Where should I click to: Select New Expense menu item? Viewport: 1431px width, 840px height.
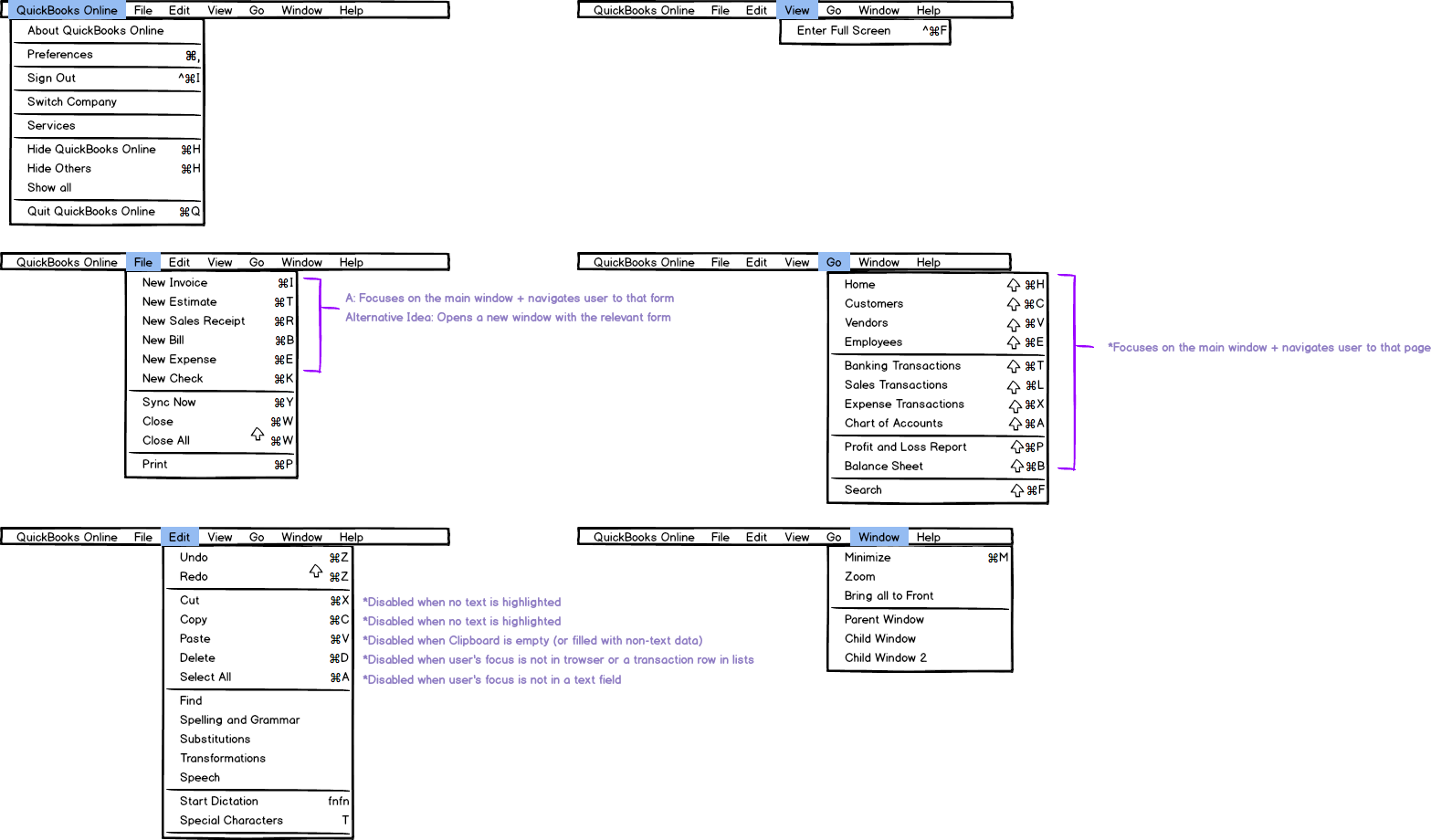(x=211, y=359)
